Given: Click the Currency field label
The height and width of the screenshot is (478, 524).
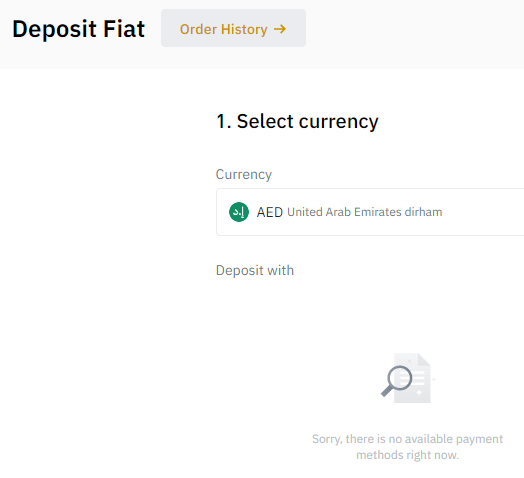Looking at the screenshot, I should click(x=244, y=174).
